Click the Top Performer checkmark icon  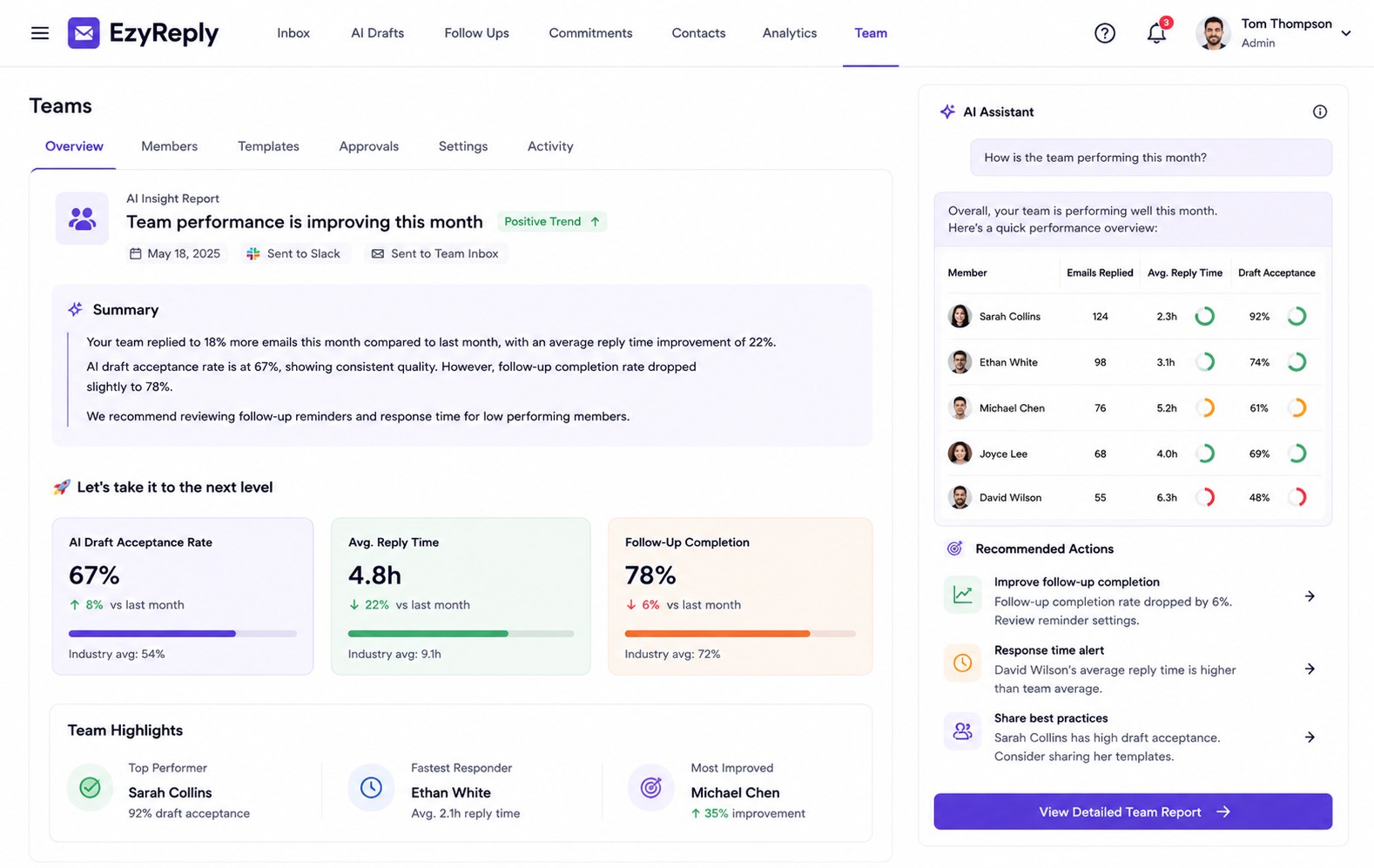pyautogui.click(x=90, y=788)
